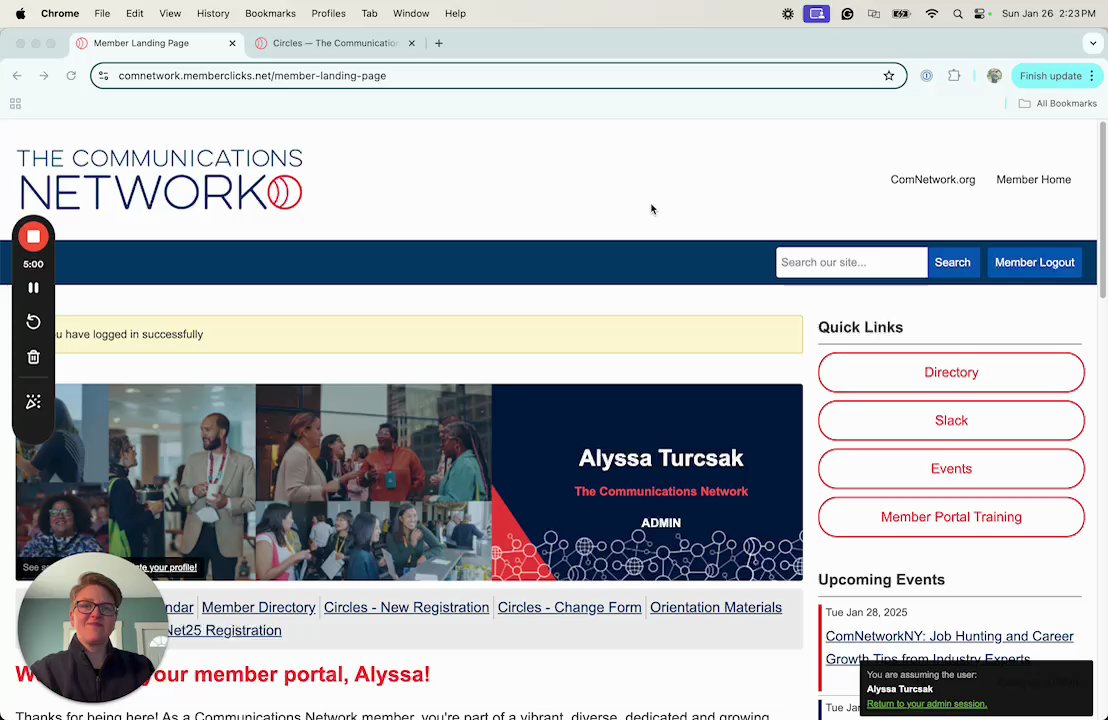Open the Slack quick link
1108x720 pixels.
pyautogui.click(x=951, y=420)
